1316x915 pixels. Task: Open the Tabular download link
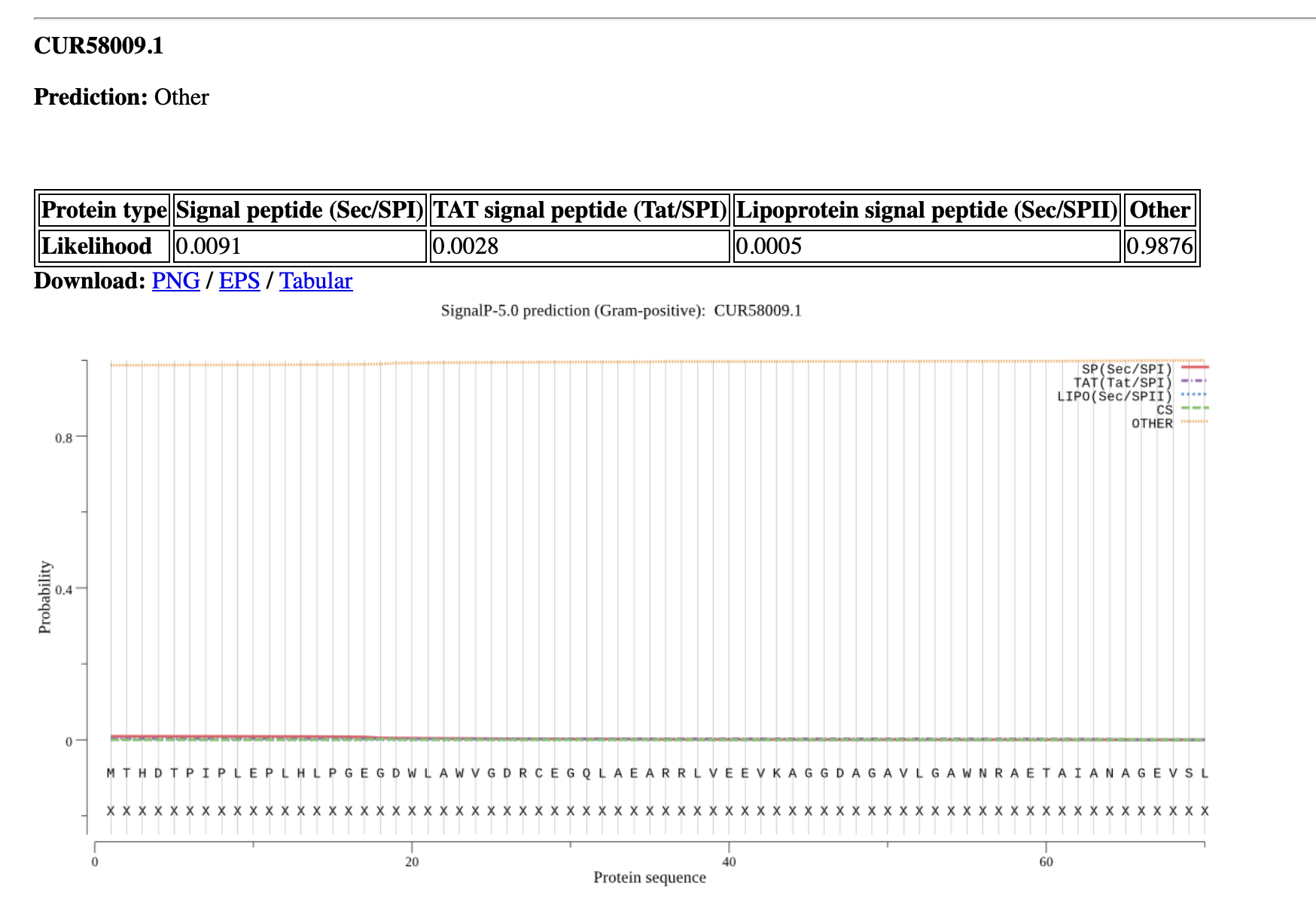pyautogui.click(x=315, y=281)
